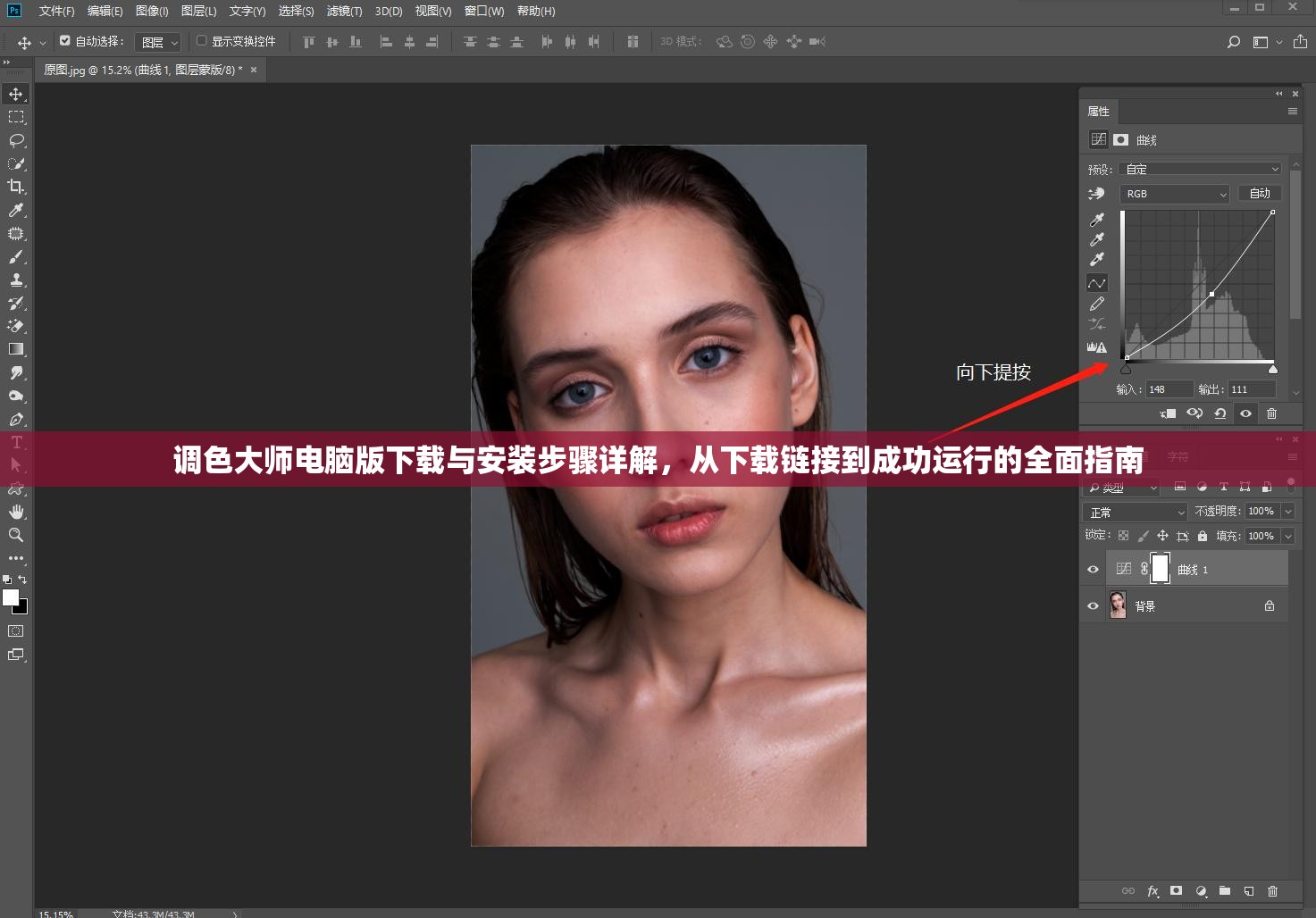The width and height of the screenshot is (1316, 918).
Task: Select the Zoom tool
Action: click(x=16, y=535)
